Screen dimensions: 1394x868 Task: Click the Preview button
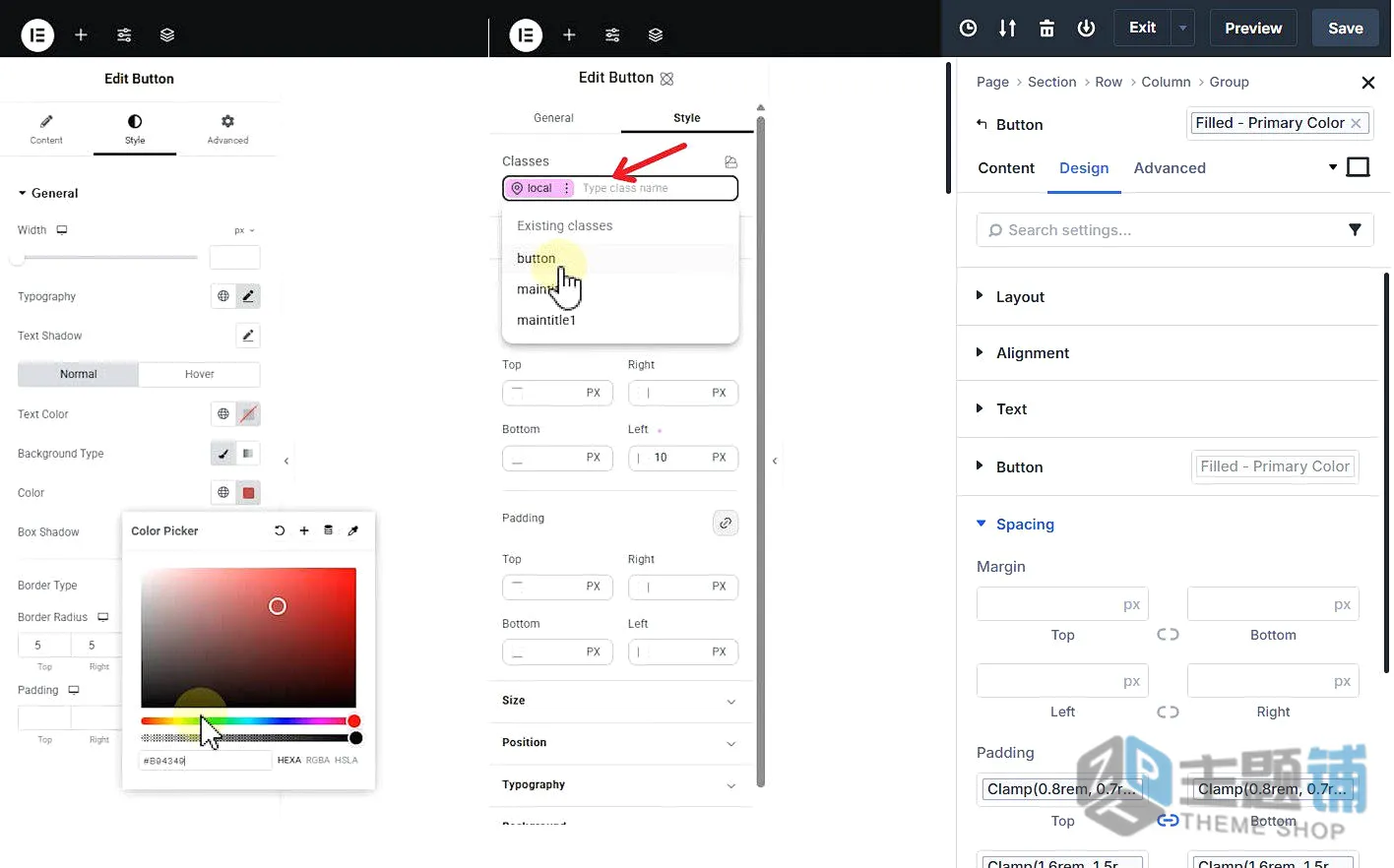[x=1253, y=29]
